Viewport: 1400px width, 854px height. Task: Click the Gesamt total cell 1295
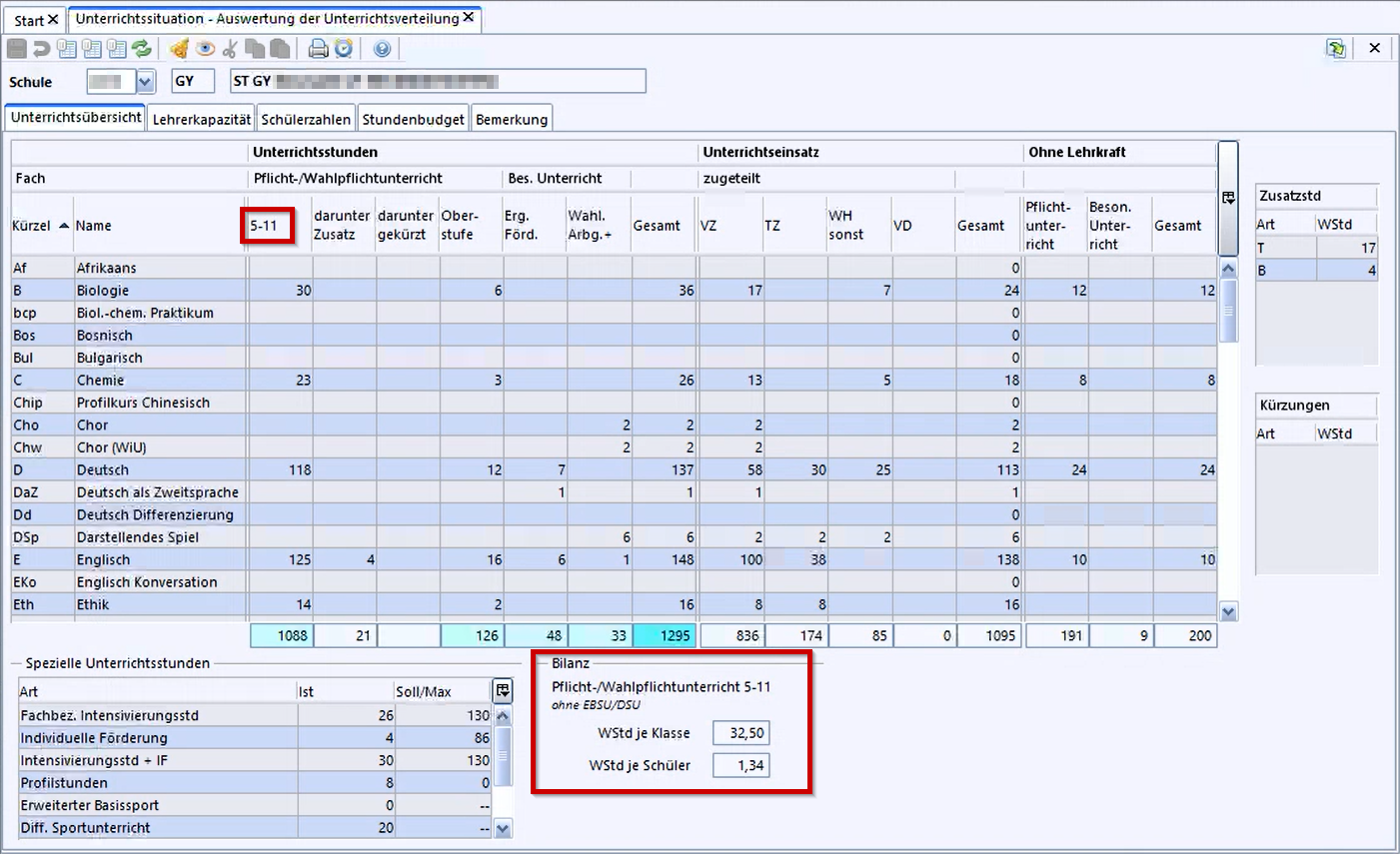pos(664,635)
